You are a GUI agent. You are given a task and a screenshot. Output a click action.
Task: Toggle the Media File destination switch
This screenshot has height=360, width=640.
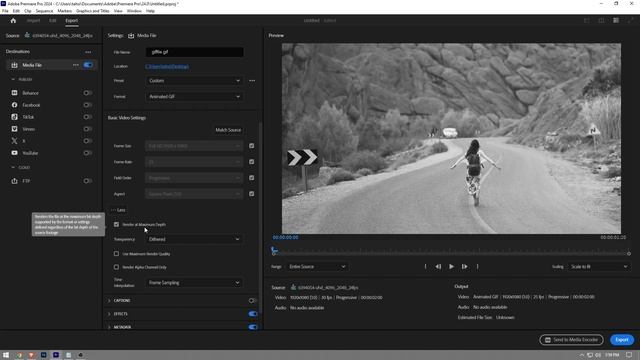88,65
